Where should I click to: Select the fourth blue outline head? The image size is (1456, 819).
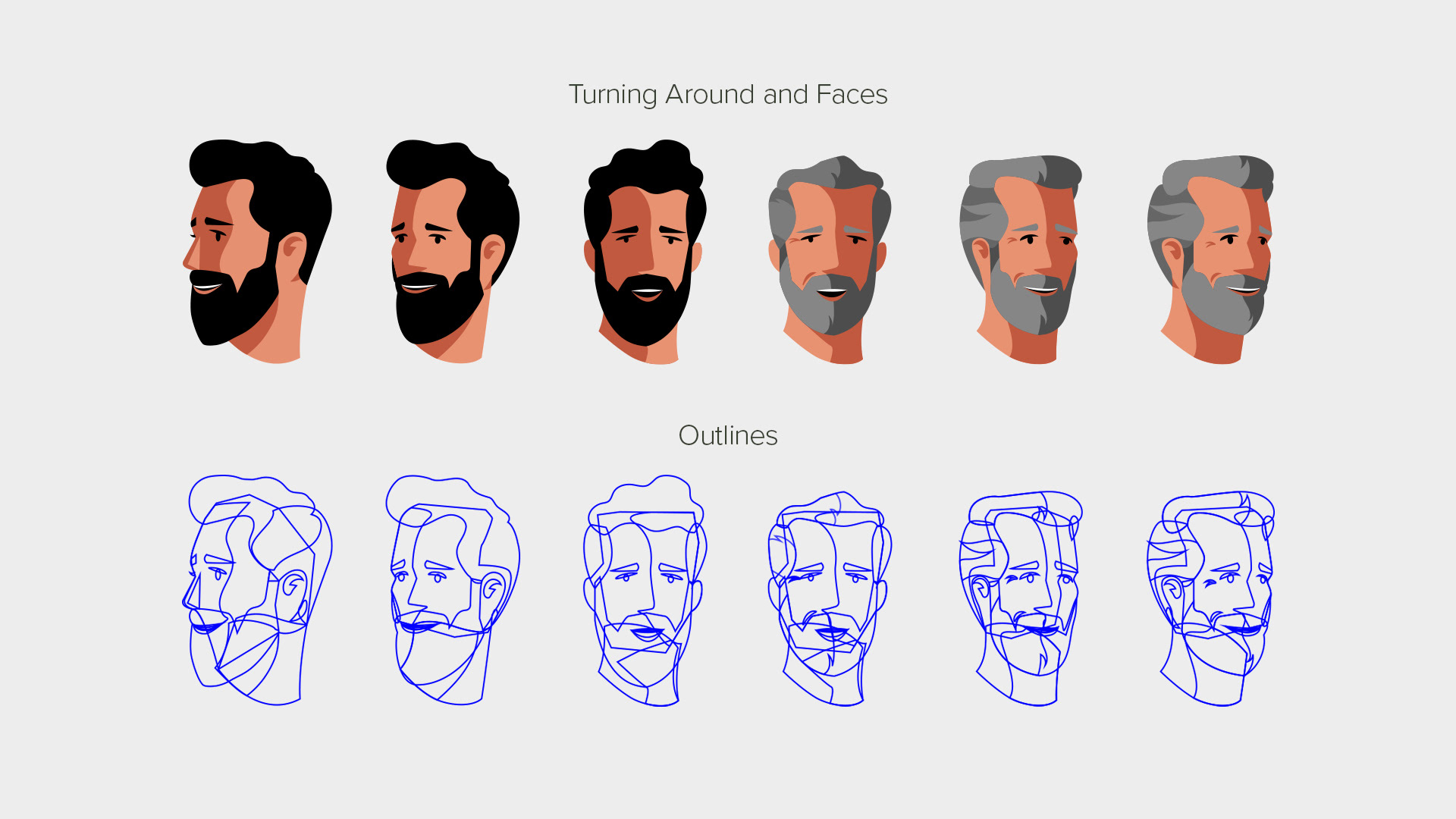click(830, 599)
